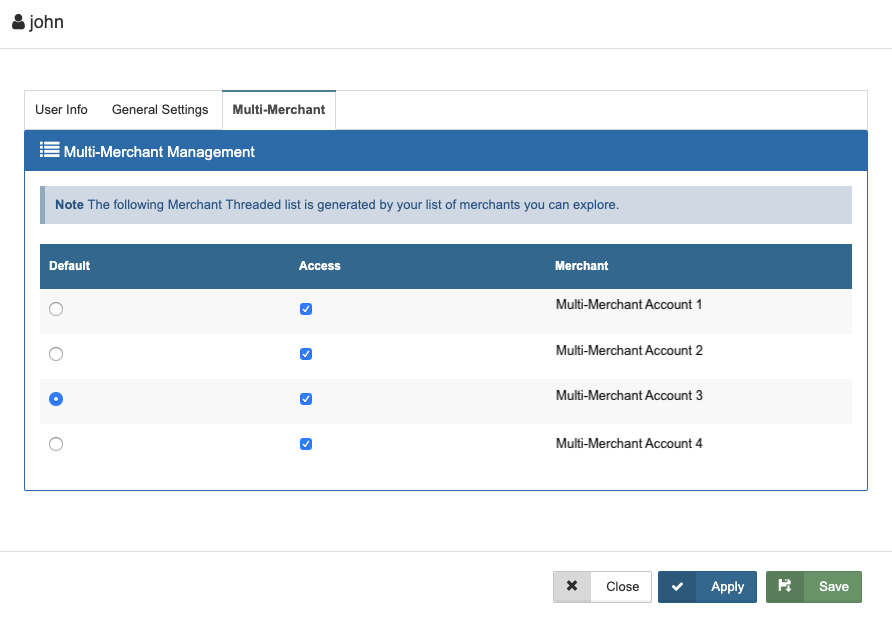Set Multi-Merchant Account 1 as default
Viewport: 892px width, 620px height.
56,309
